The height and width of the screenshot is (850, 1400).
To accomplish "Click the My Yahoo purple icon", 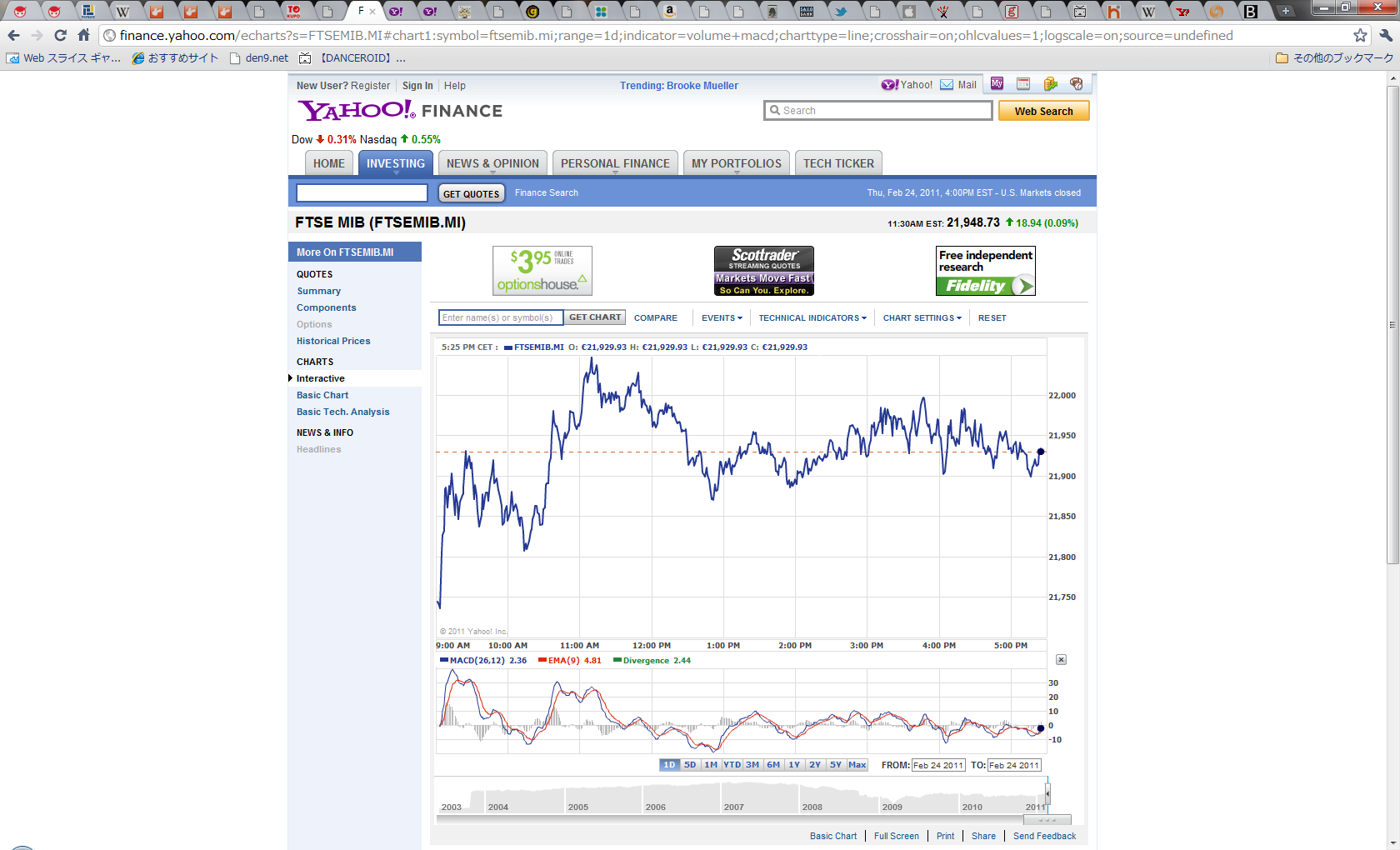I will (997, 84).
